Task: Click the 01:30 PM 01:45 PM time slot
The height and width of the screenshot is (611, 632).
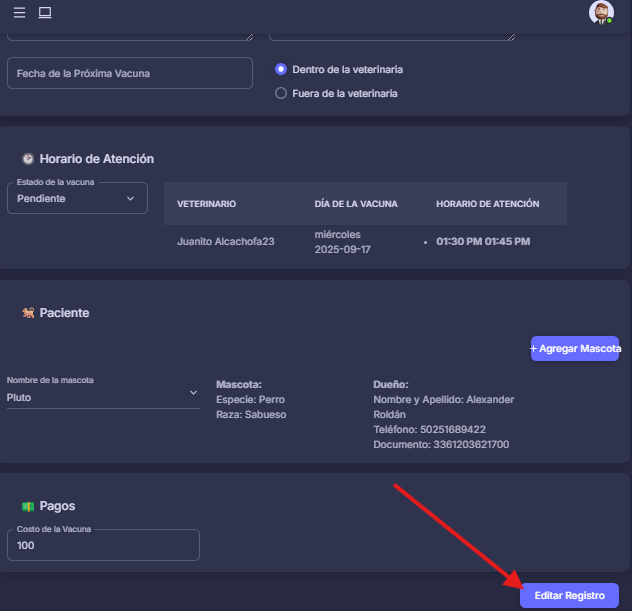Action: [483, 241]
